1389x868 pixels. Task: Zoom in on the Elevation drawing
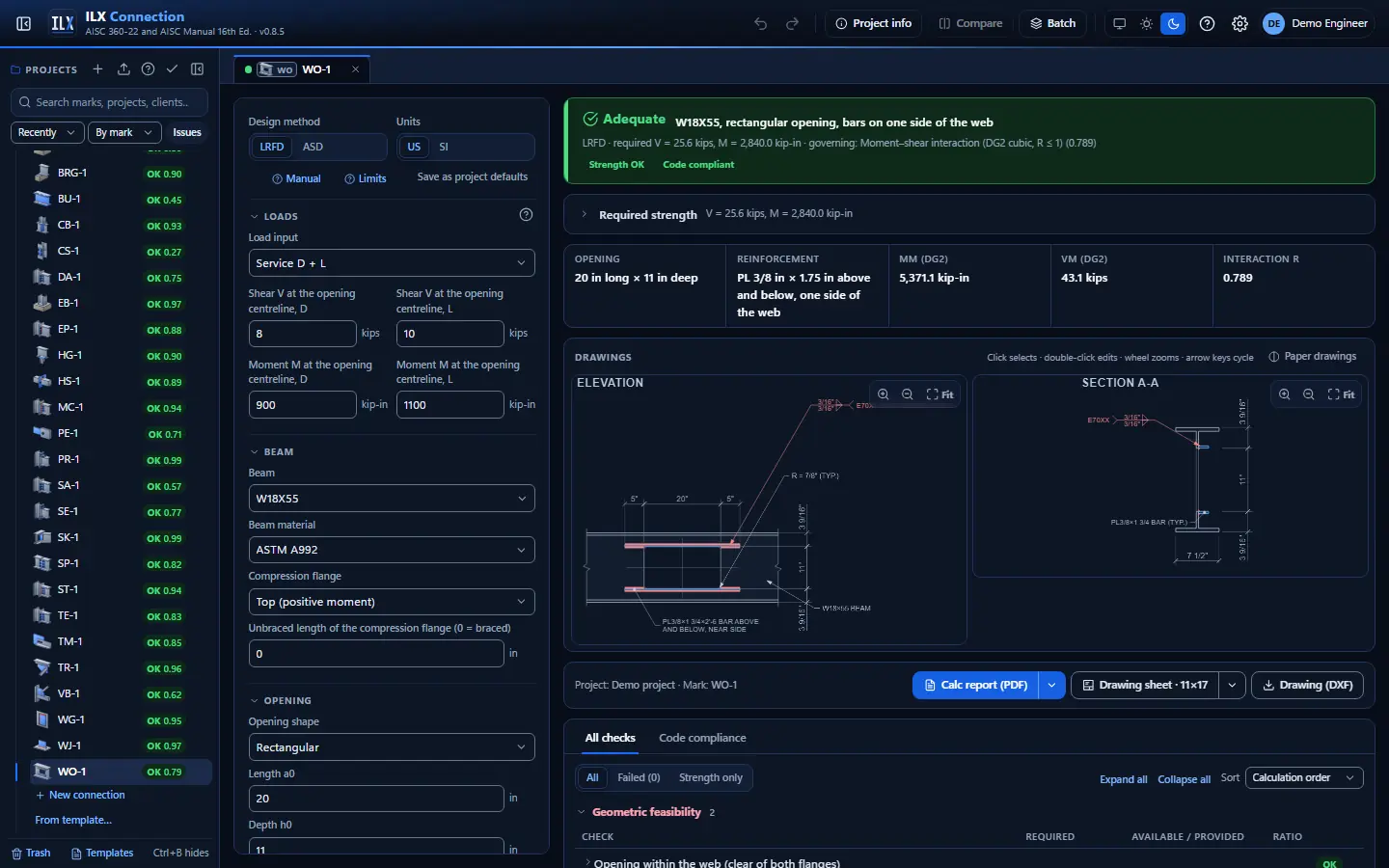(x=884, y=394)
